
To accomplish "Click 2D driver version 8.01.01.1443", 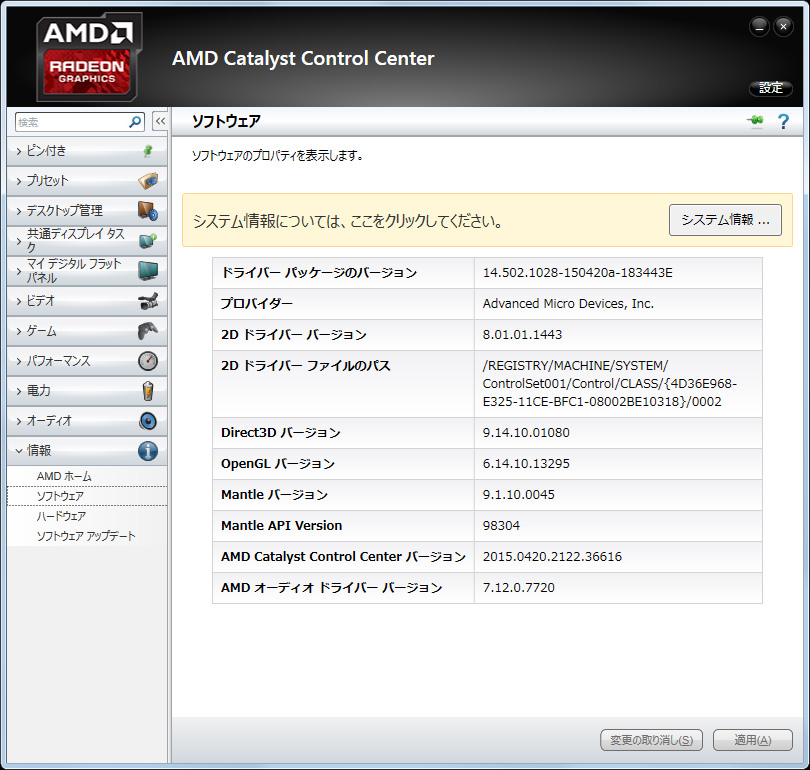I will pyautogui.click(x=522, y=335).
